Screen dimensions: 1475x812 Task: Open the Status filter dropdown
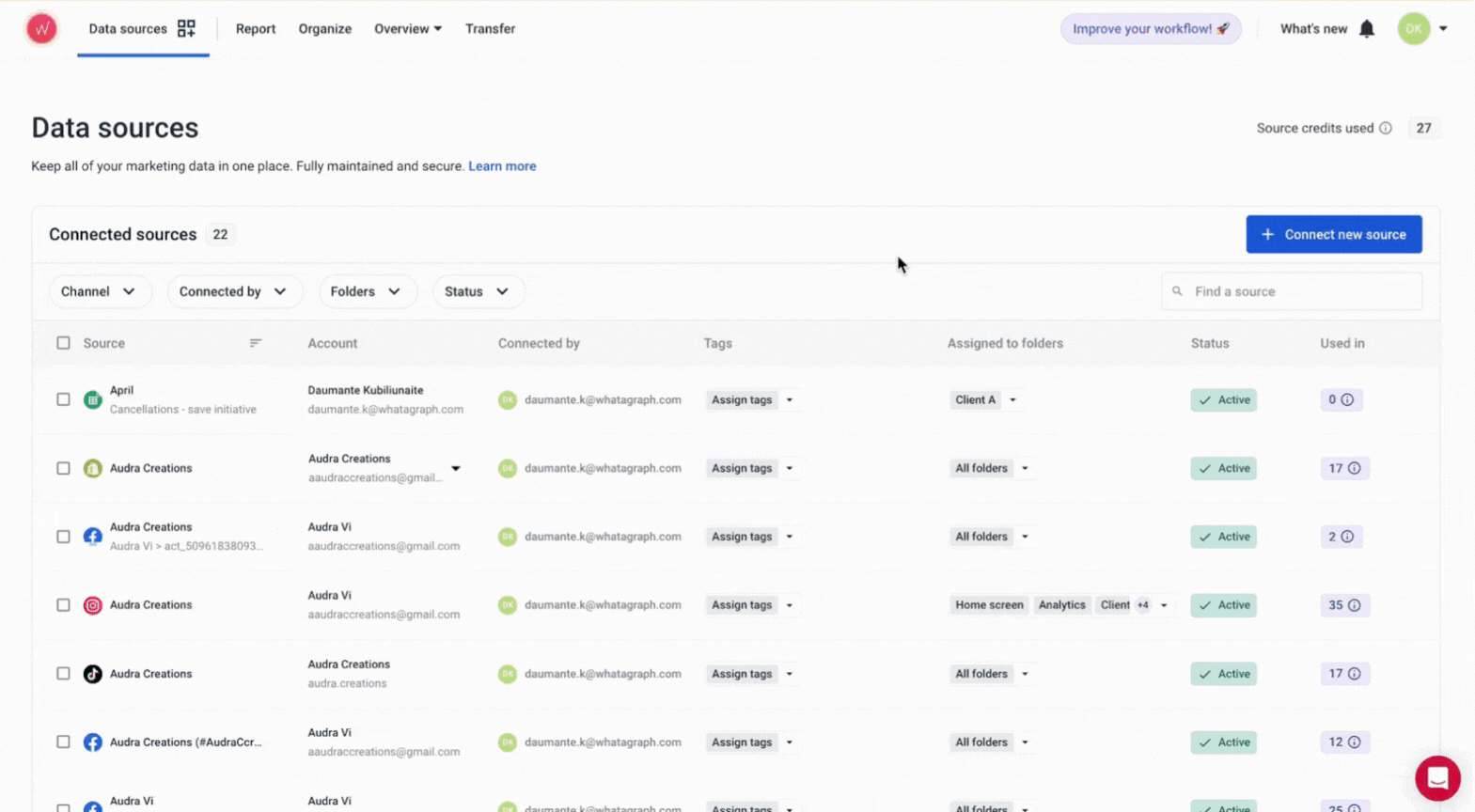tap(477, 291)
